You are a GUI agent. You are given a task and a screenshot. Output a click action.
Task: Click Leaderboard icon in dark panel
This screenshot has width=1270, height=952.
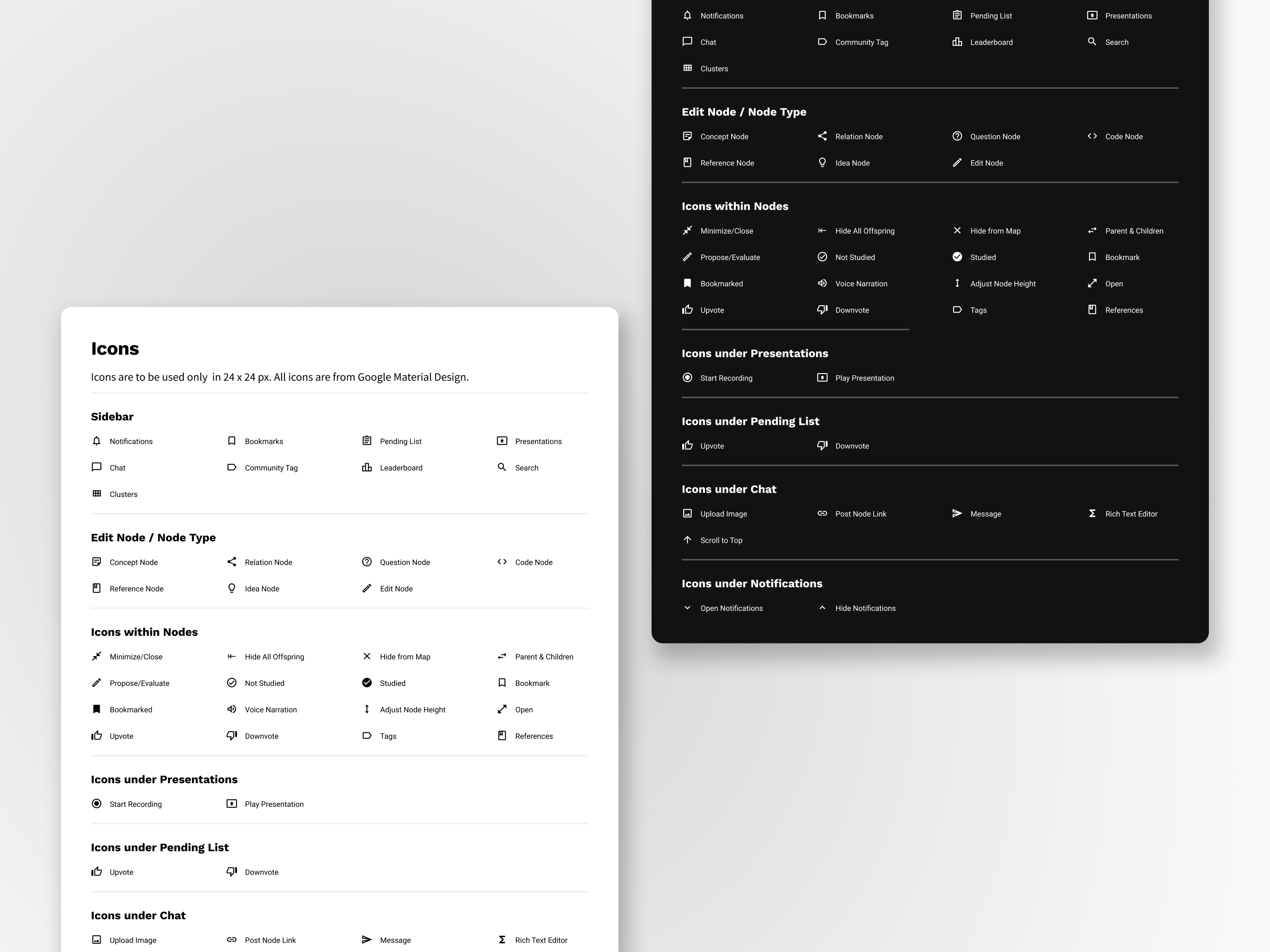point(957,41)
